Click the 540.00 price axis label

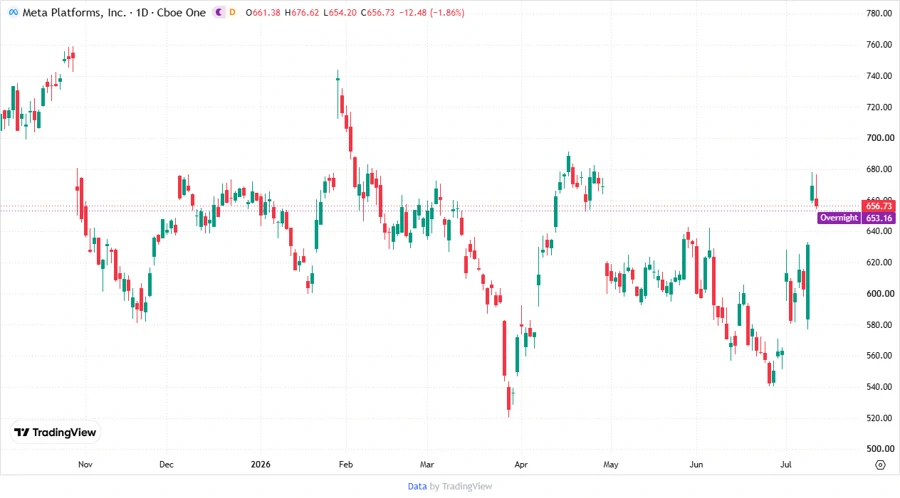[x=879, y=387]
